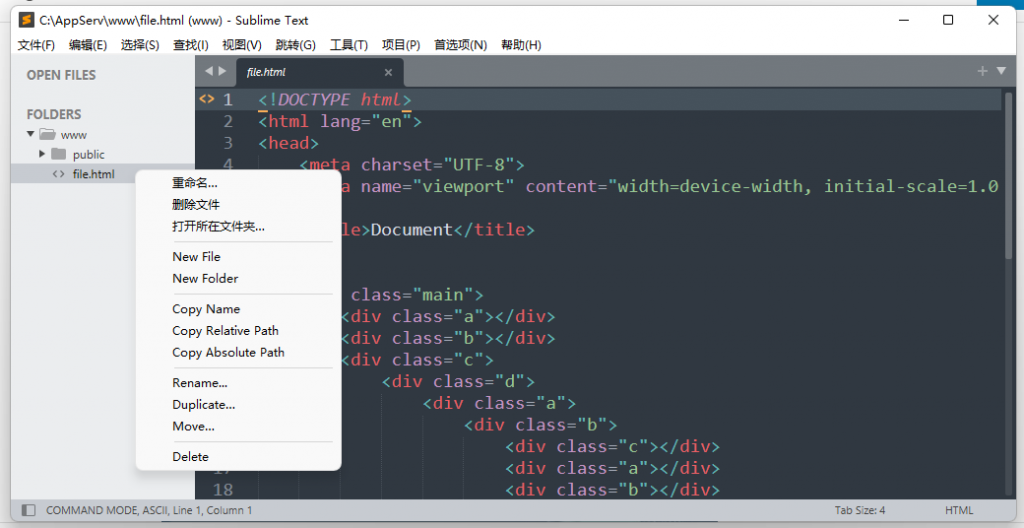Select New Folder in context menu

pyautogui.click(x=205, y=278)
